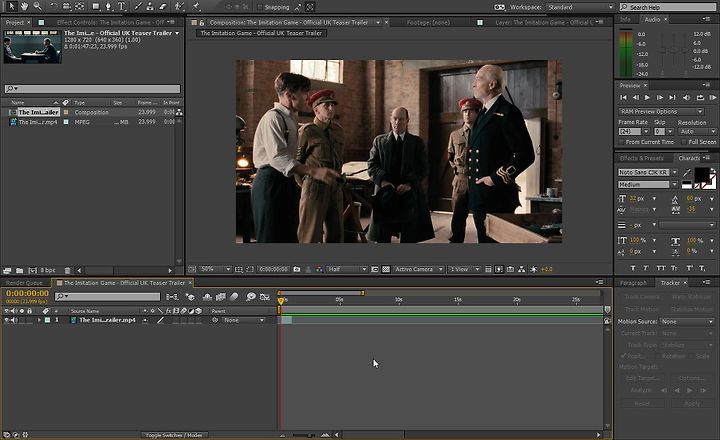The image size is (720, 440).
Task: Click the region of interest icon
Action: pyautogui.click(x=375, y=269)
